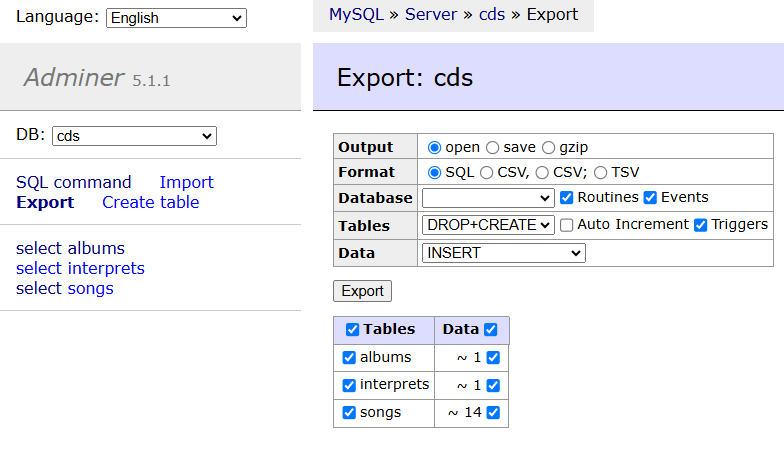Click the '~ 14' songs row count
Image resolution: width=784 pixels, height=450 pixels.
click(464, 412)
